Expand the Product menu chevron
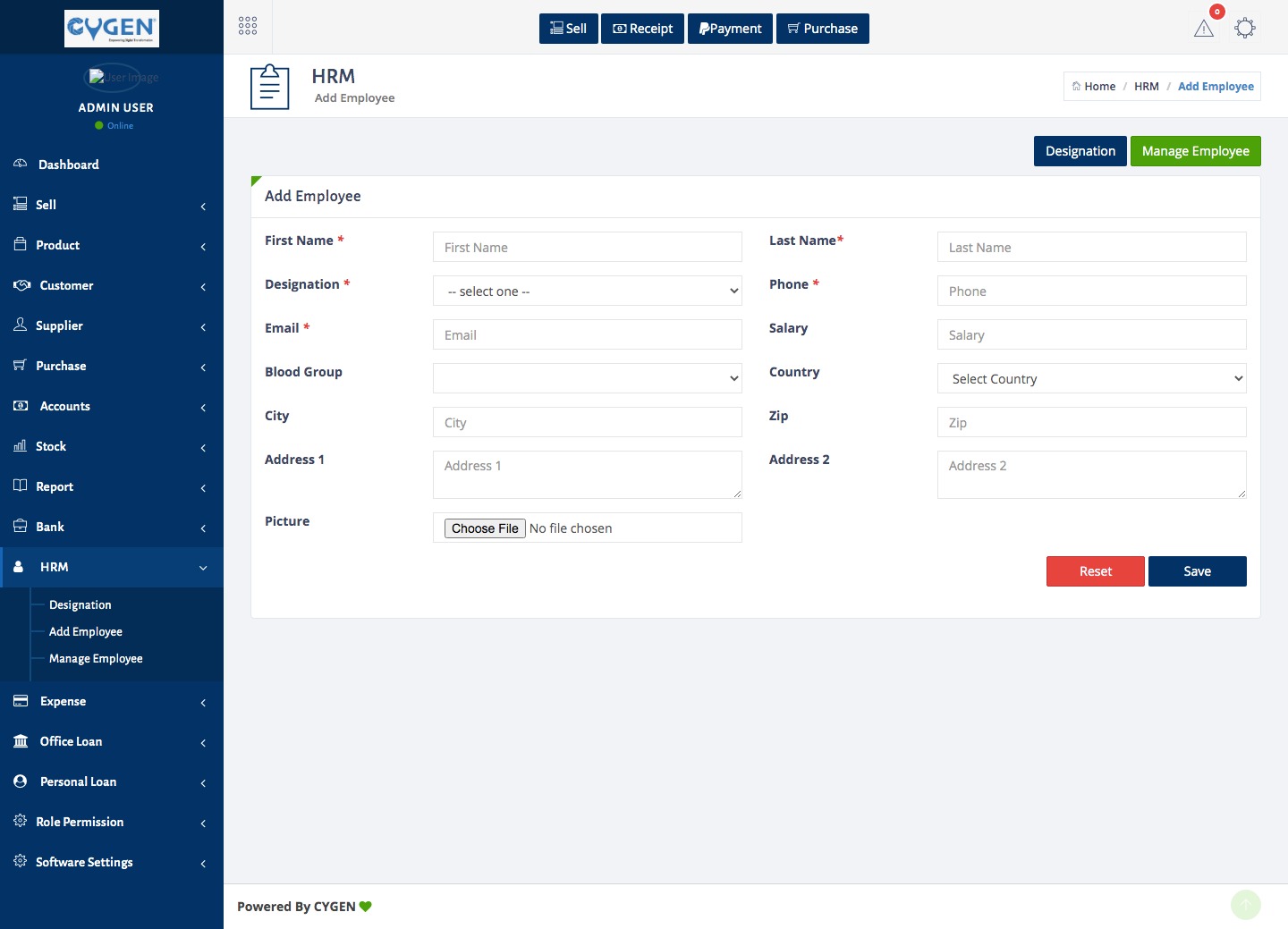This screenshot has width=1288, height=929. pos(203,247)
